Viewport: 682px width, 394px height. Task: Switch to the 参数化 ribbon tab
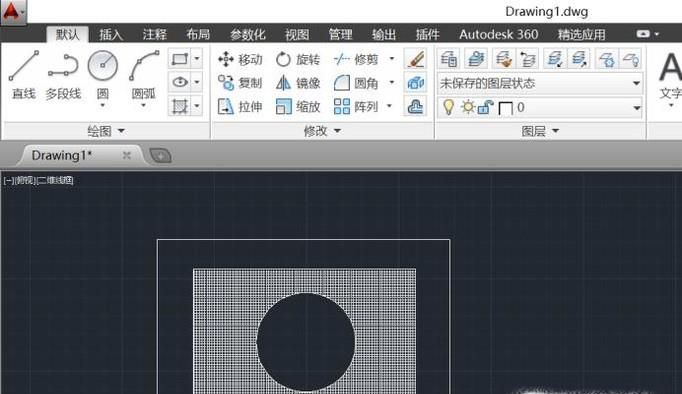[247, 34]
